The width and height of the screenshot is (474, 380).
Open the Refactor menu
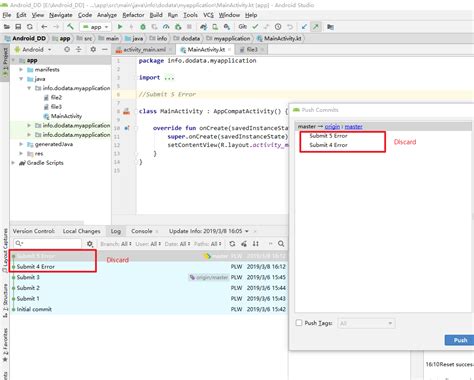133,15
